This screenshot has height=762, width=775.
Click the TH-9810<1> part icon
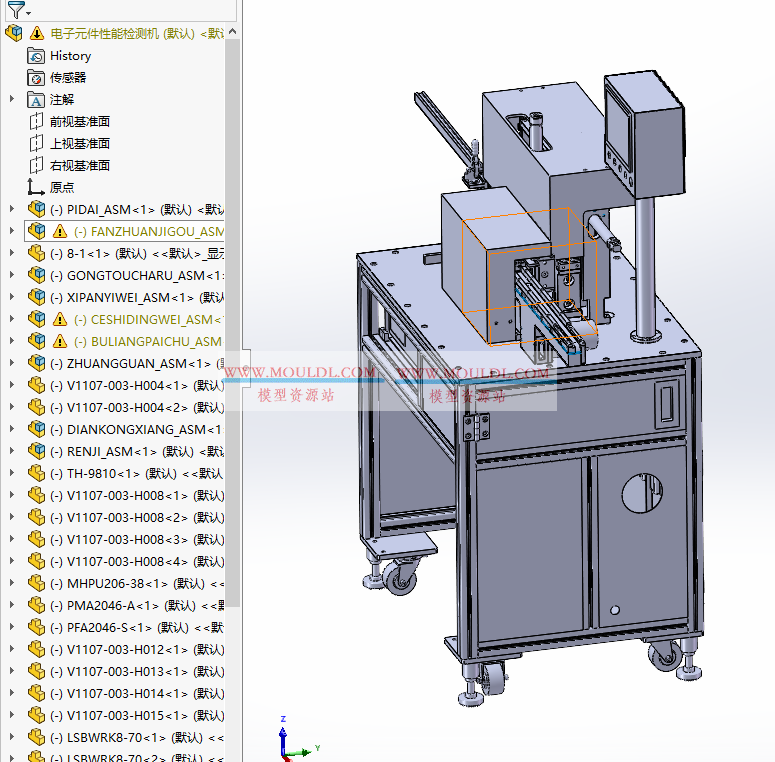point(37,473)
